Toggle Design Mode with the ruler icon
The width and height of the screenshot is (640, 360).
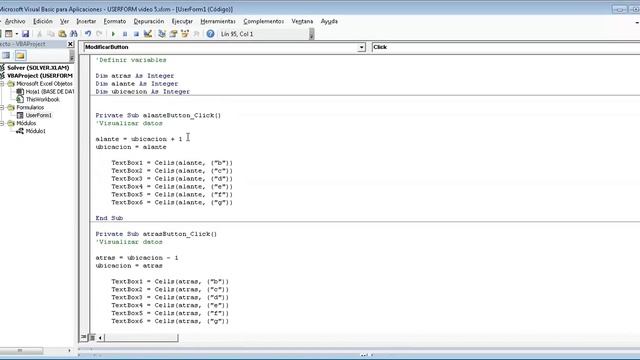[148, 34]
